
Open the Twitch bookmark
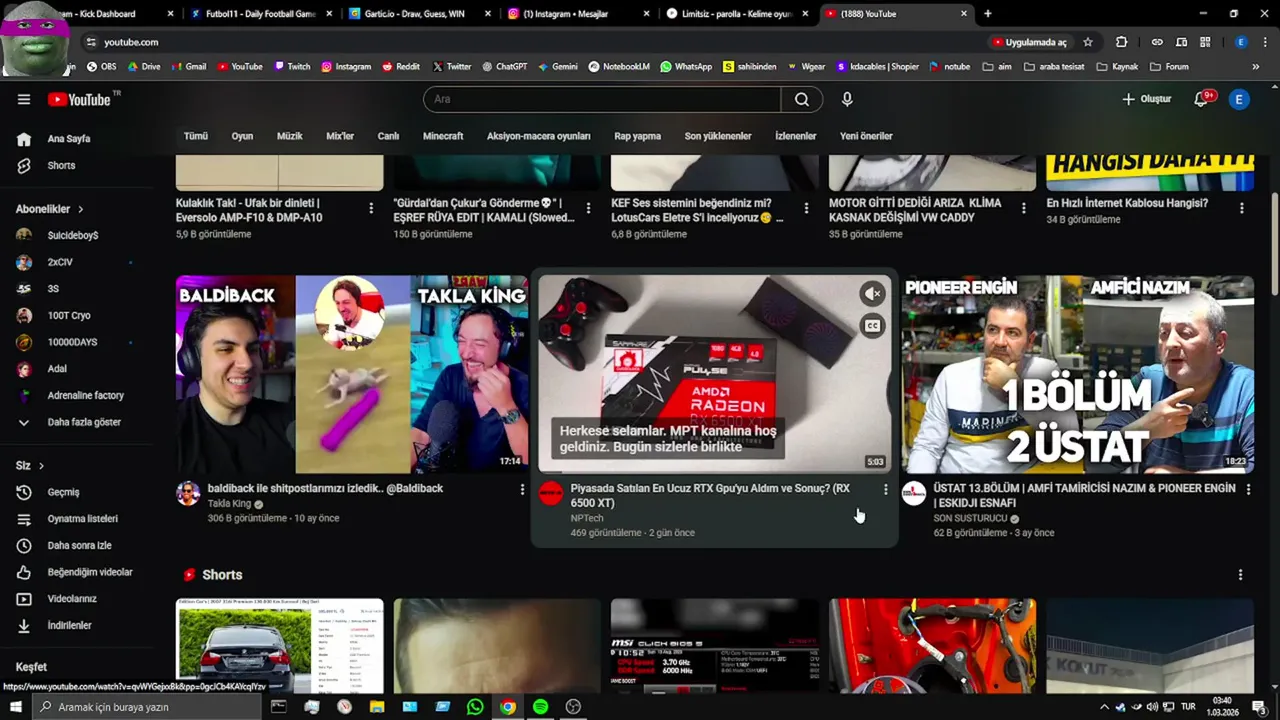(x=292, y=67)
